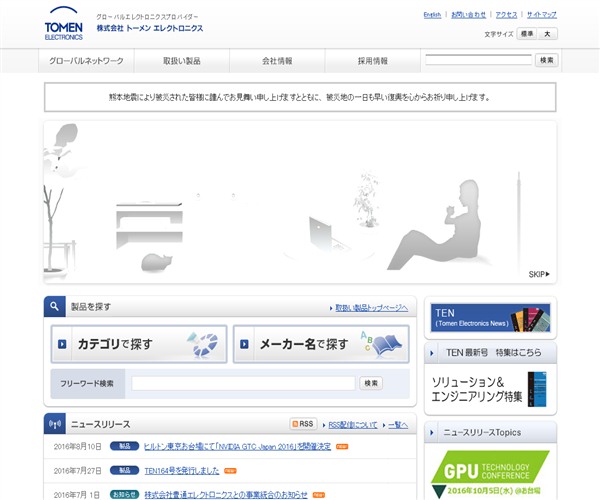This screenshot has height=500, width=600.
Task: Open the 採用情報 menu
Action: tap(372, 61)
